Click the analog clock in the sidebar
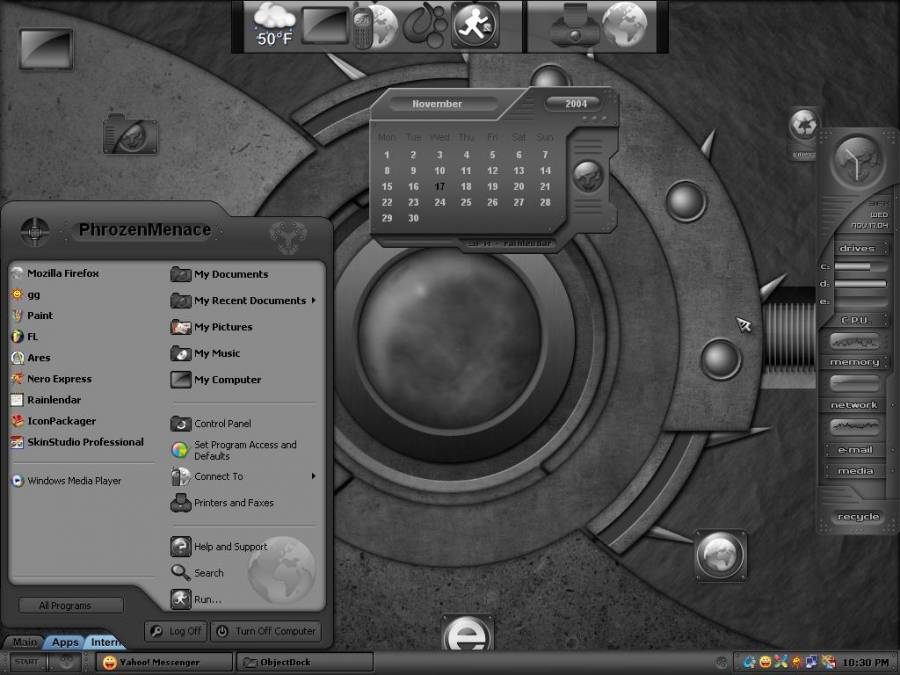The height and width of the screenshot is (675, 900). tap(856, 162)
